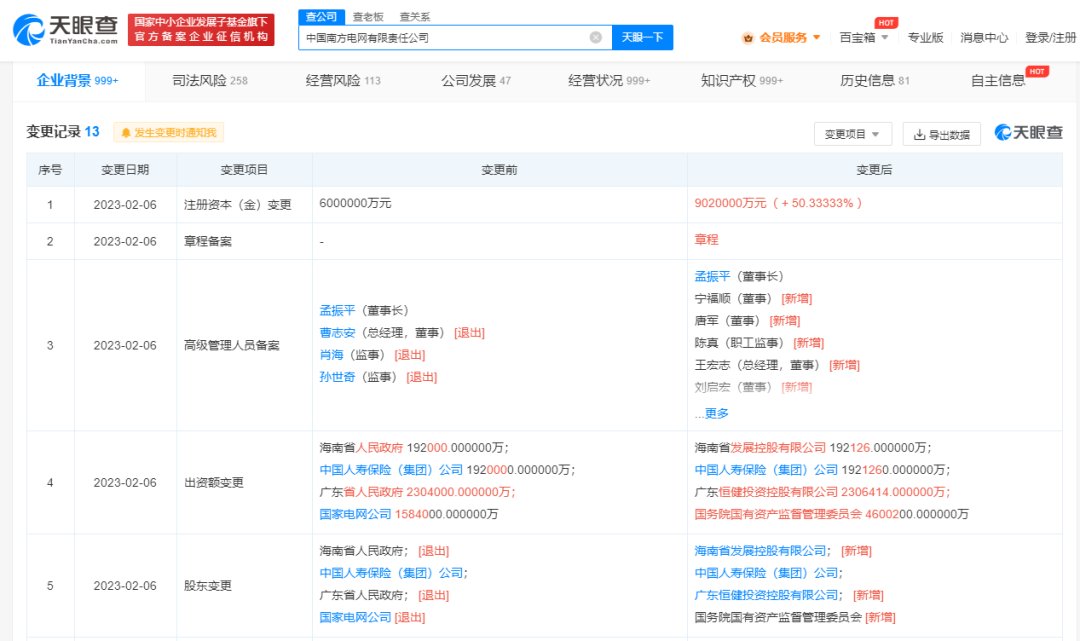Open 登录/注册 page
Screen dimensions: 1080x641
pos(1050,37)
